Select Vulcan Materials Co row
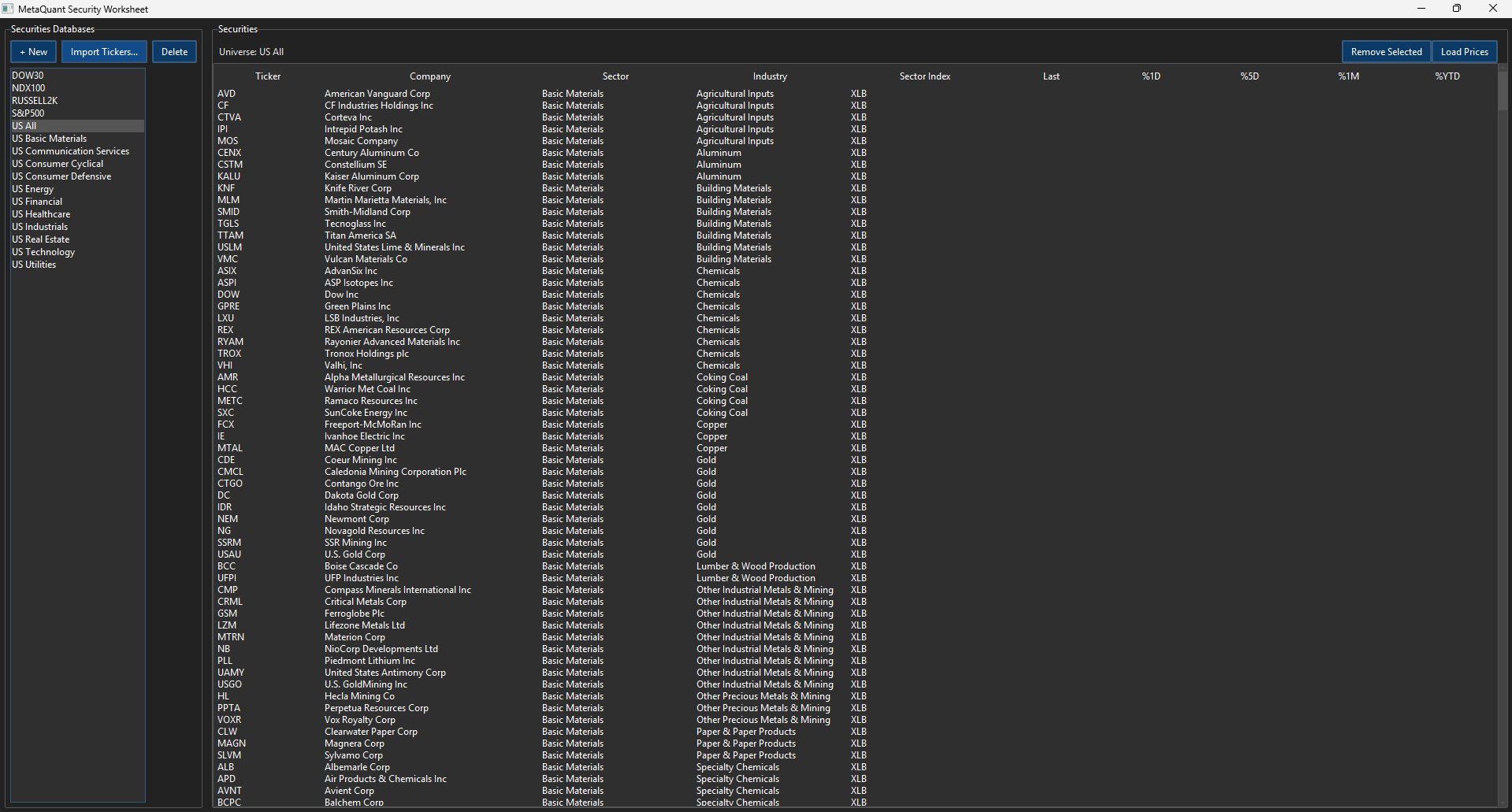The height and width of the screenshot is (812, 1512). point(855,259)
